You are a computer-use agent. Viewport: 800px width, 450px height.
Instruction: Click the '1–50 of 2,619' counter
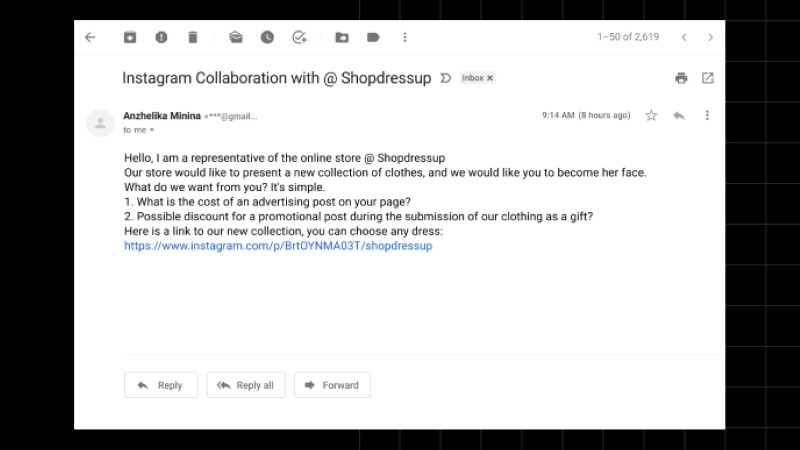(628, 37)
